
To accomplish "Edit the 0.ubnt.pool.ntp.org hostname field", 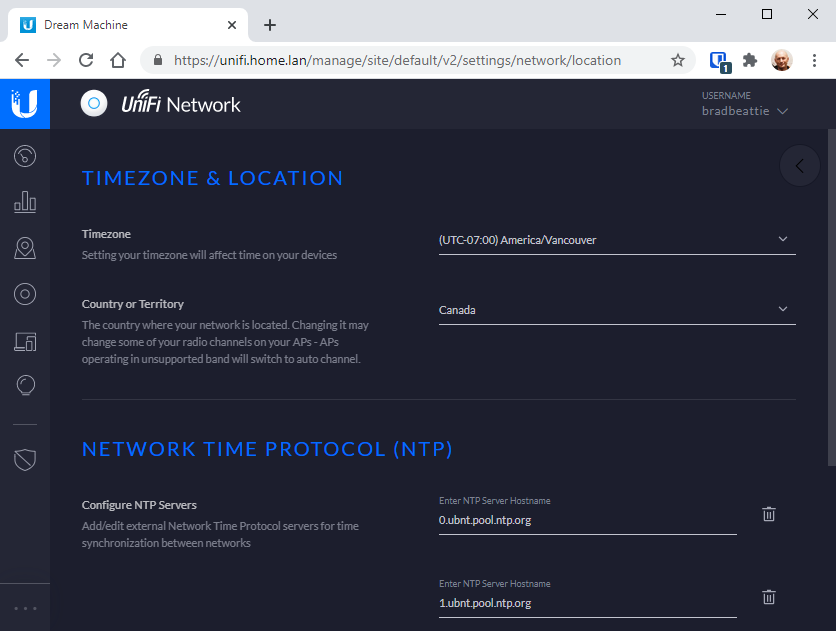I will [x=588, y=520].
